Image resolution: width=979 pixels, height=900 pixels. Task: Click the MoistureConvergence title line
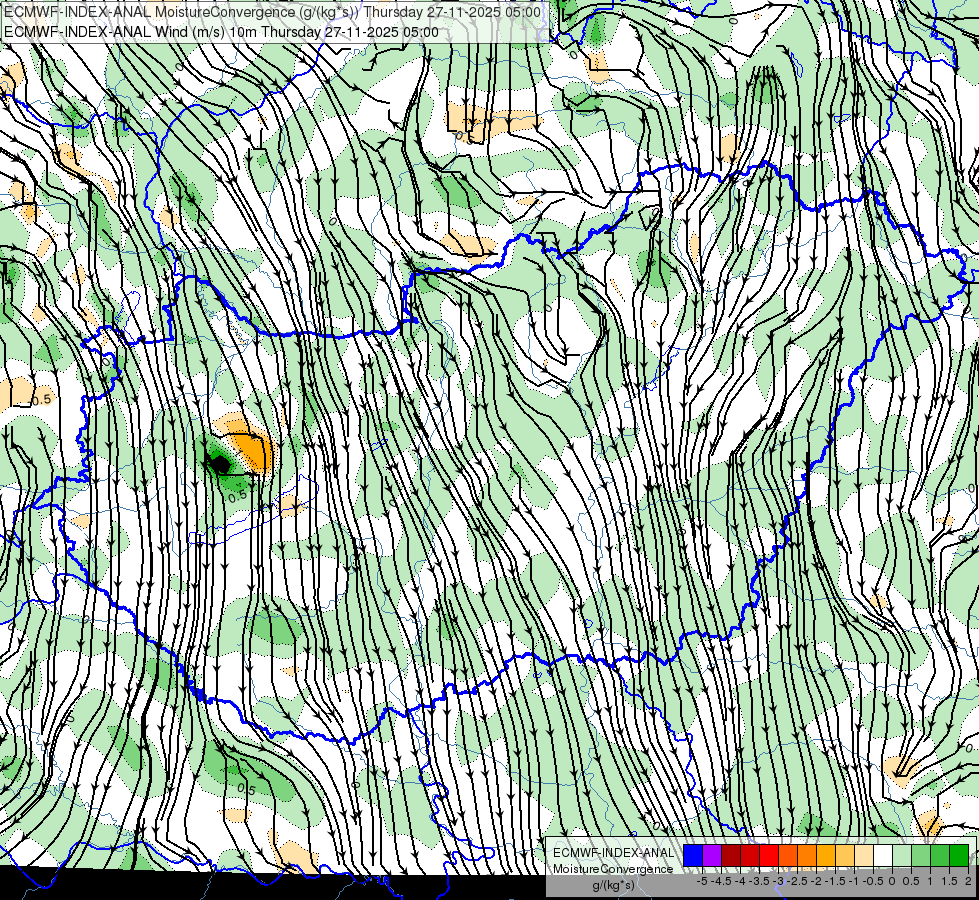tap(273, 12)
